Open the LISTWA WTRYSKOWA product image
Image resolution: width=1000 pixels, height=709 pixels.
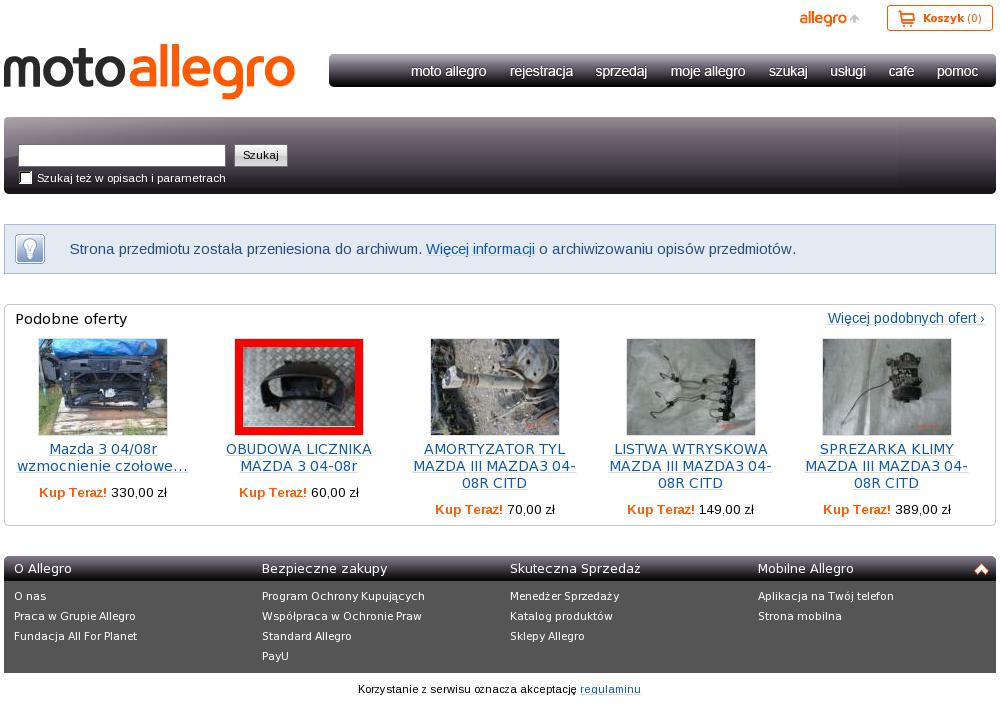pos(691,387)
